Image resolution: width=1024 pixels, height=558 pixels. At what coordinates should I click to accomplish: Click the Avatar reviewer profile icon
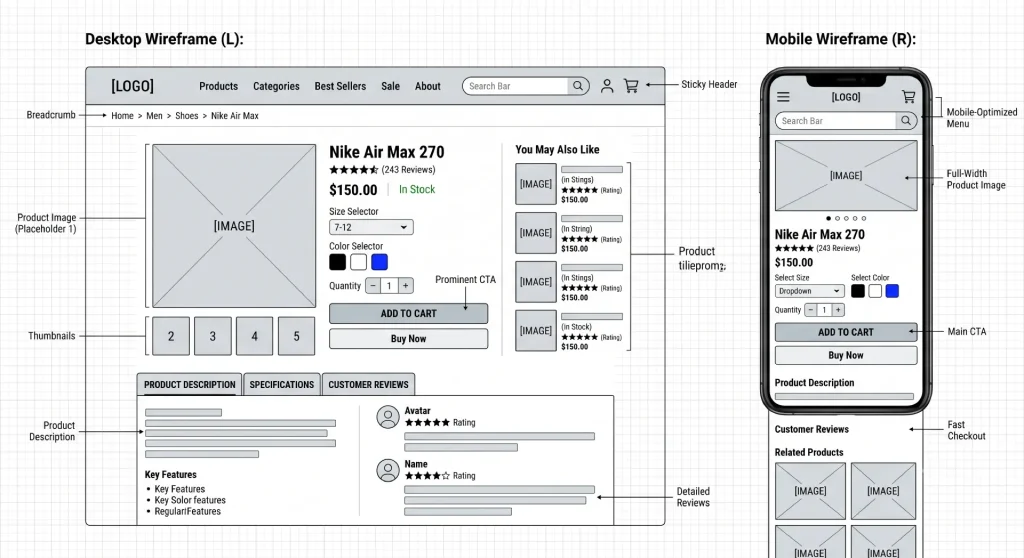pyautogui.click(x=388, y=417)
